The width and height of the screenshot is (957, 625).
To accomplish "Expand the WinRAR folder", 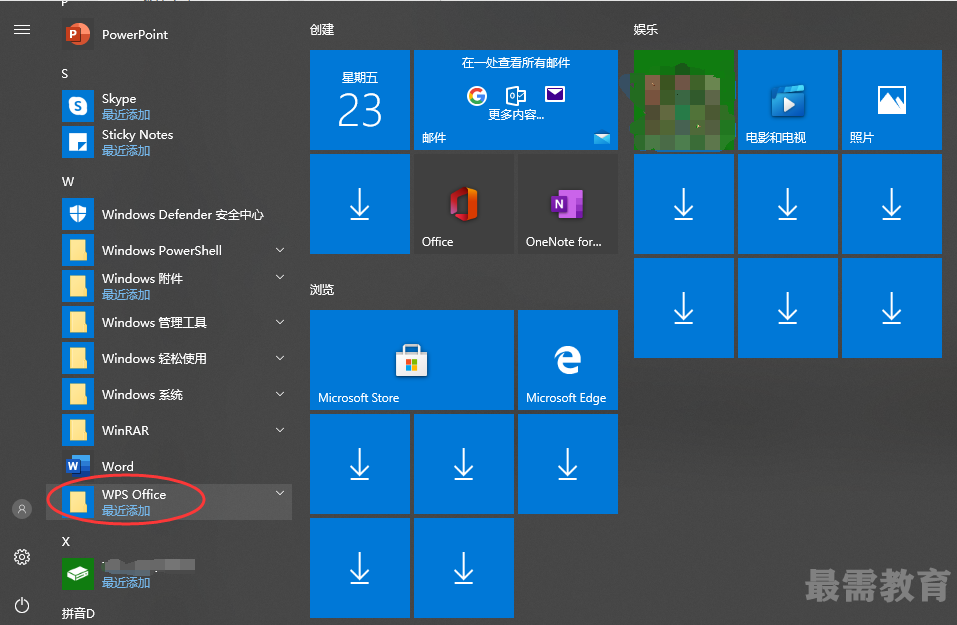I will pos(280,430).
